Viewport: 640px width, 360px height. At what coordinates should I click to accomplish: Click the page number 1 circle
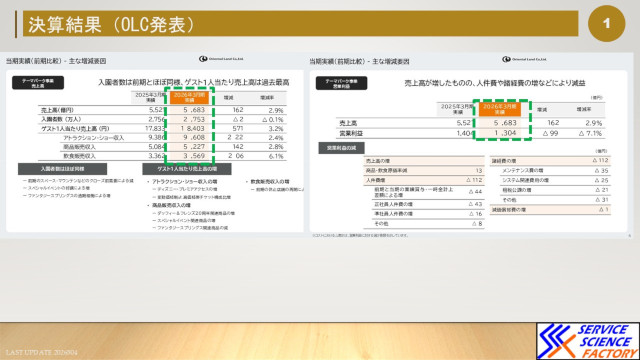click(x=607, y=23)
